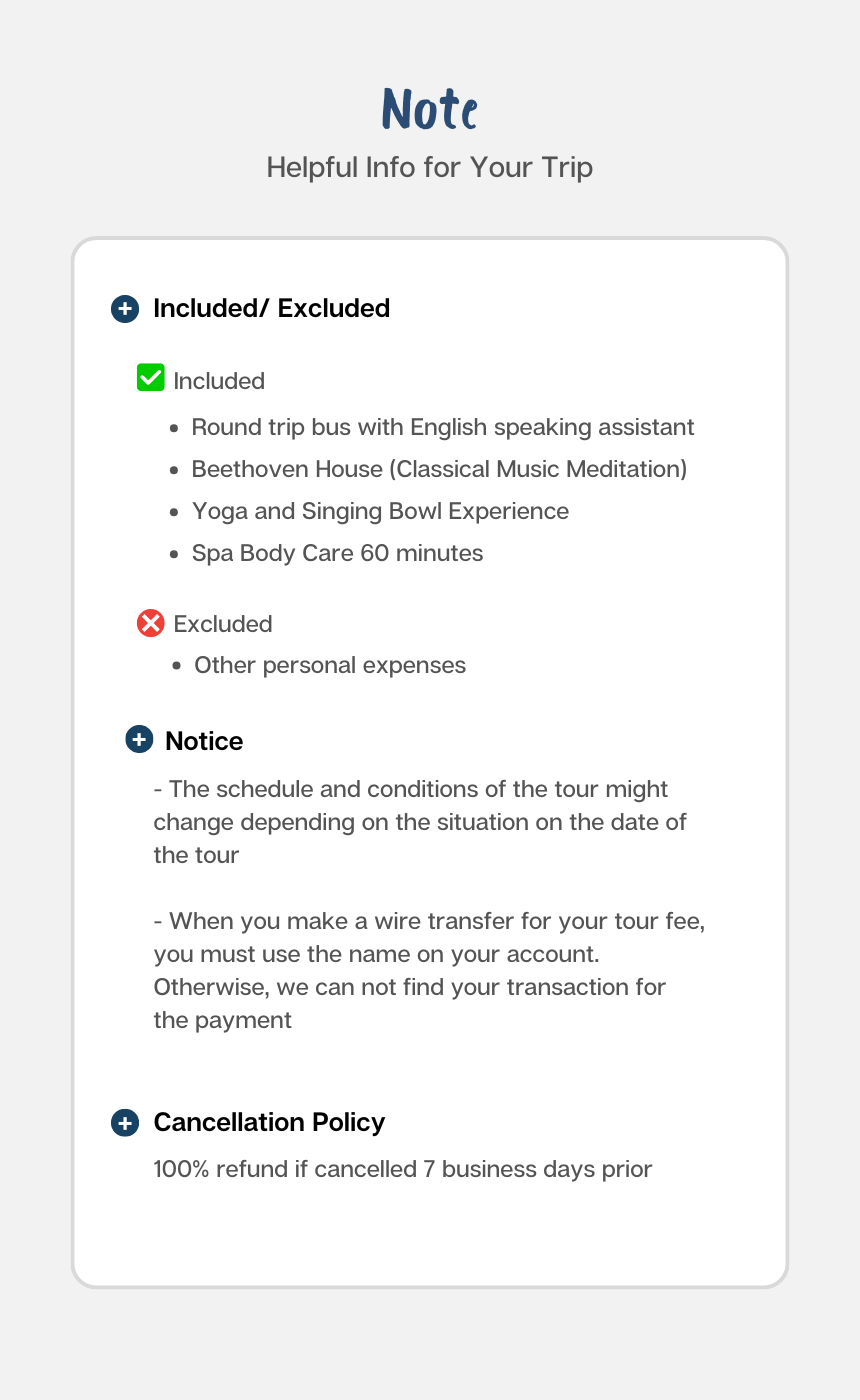860x1400 pixels.
Task: Select the Excluded label text
Action: click(x=223, y=624)
